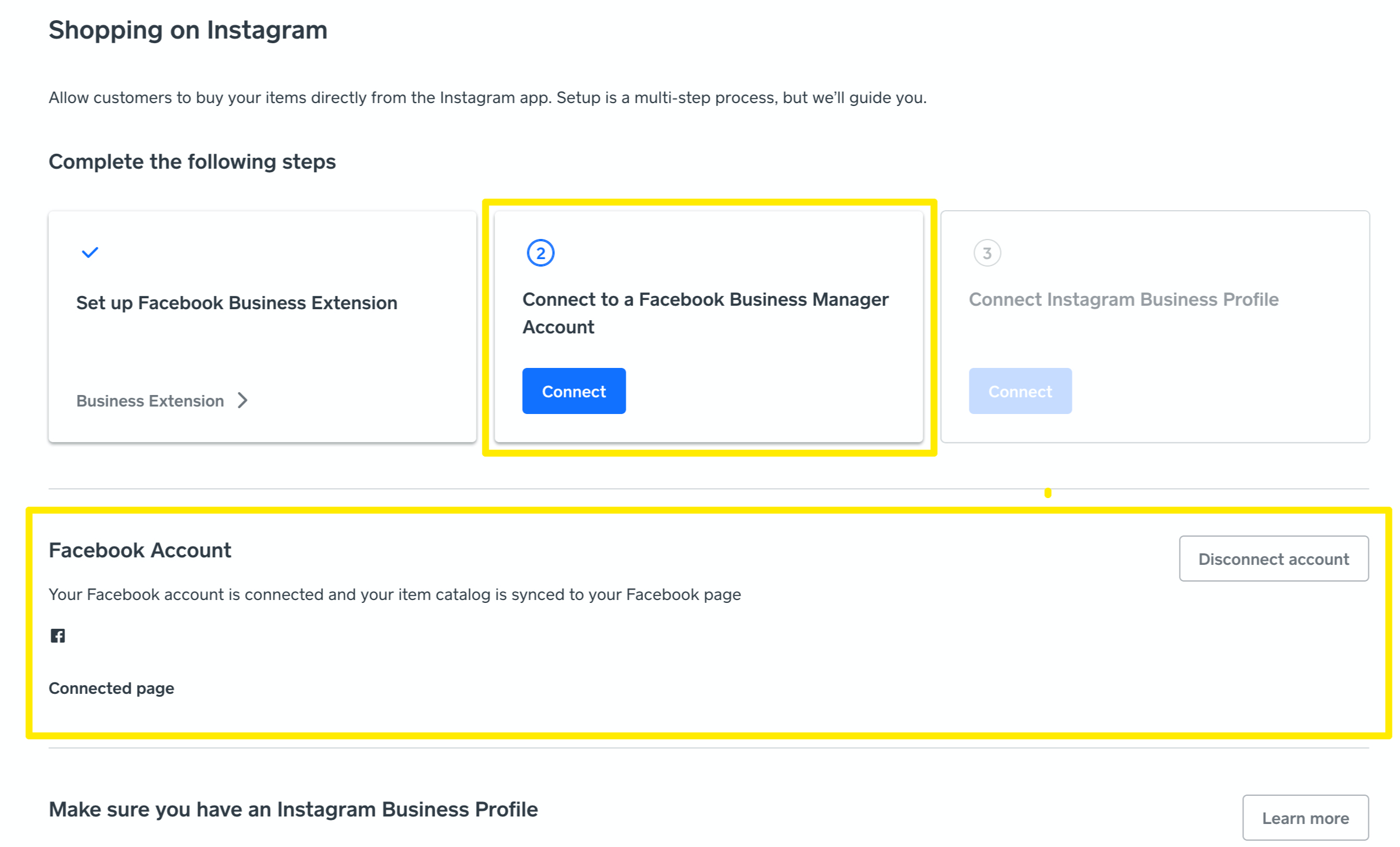Select the Set up Facebook Business Extension card title

click(x=237, y=303)
